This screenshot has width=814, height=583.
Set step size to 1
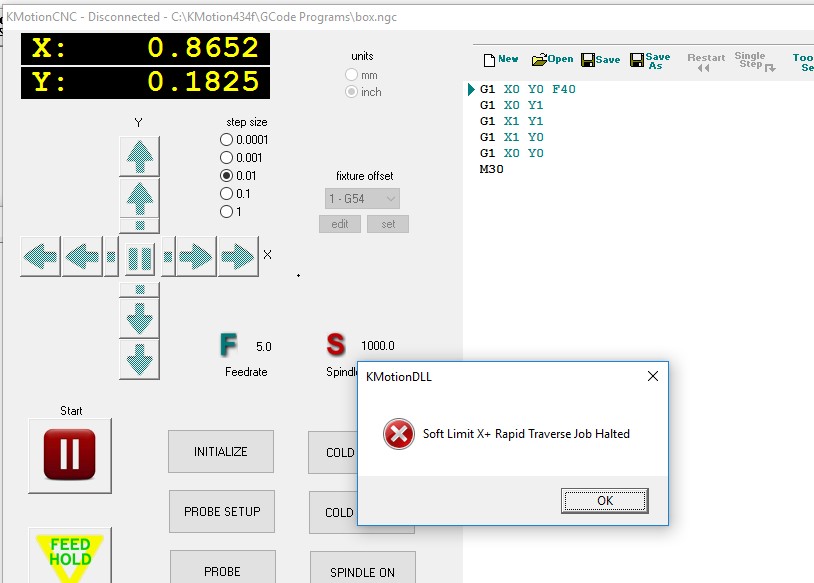pyautogui.click(x=226, y=212)
